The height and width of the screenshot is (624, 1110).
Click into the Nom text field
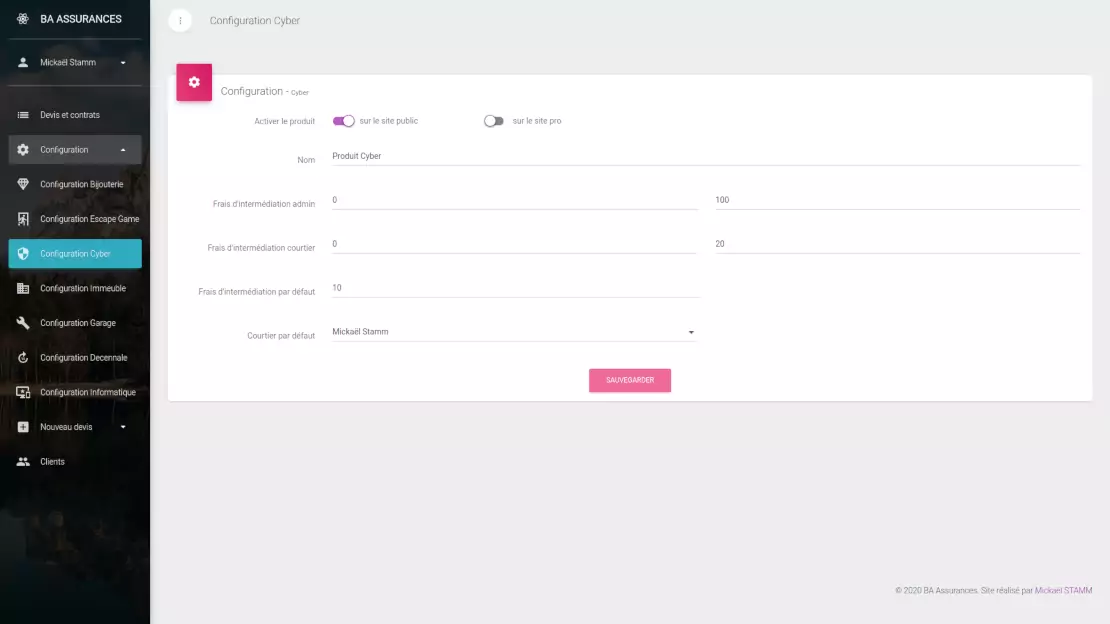pos(705,156)
